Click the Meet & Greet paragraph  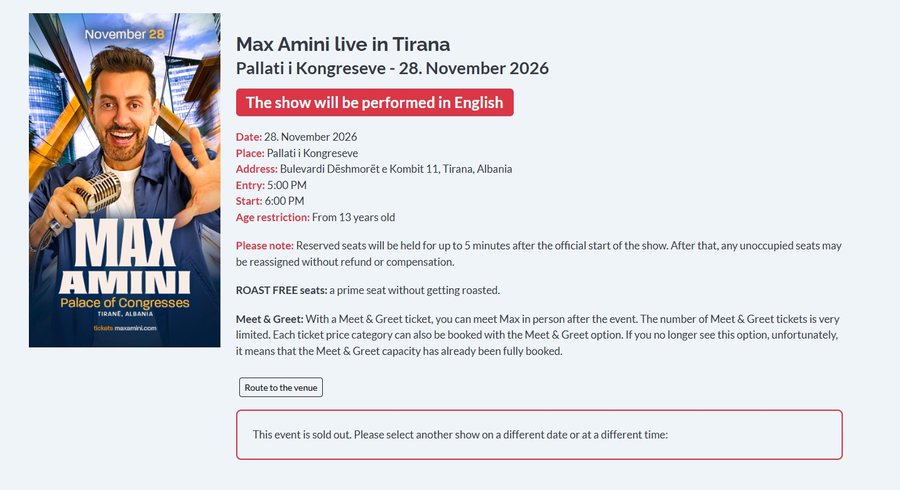click(537, 335)
